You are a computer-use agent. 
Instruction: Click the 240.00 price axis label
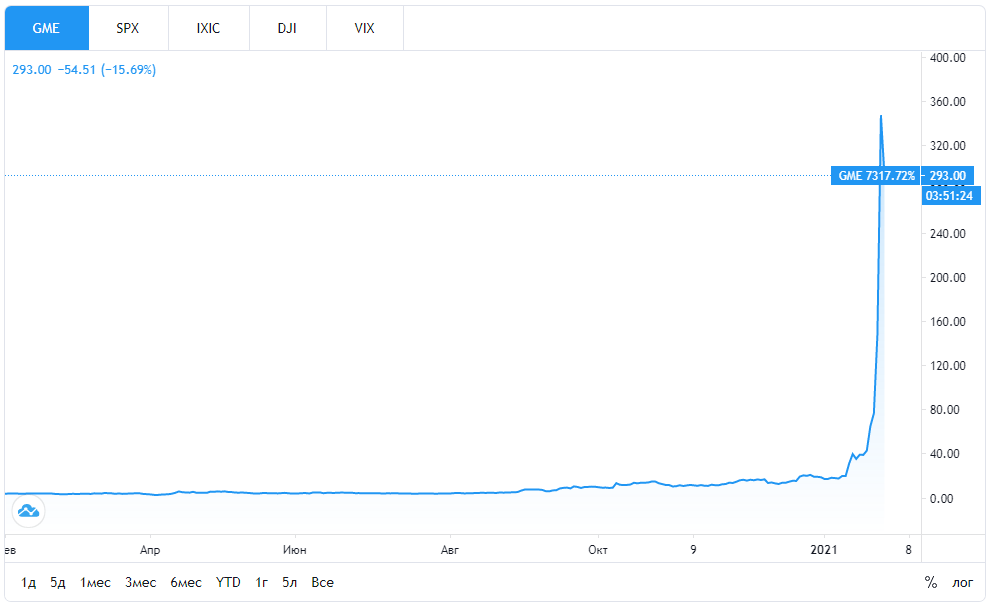pos(948,234)
